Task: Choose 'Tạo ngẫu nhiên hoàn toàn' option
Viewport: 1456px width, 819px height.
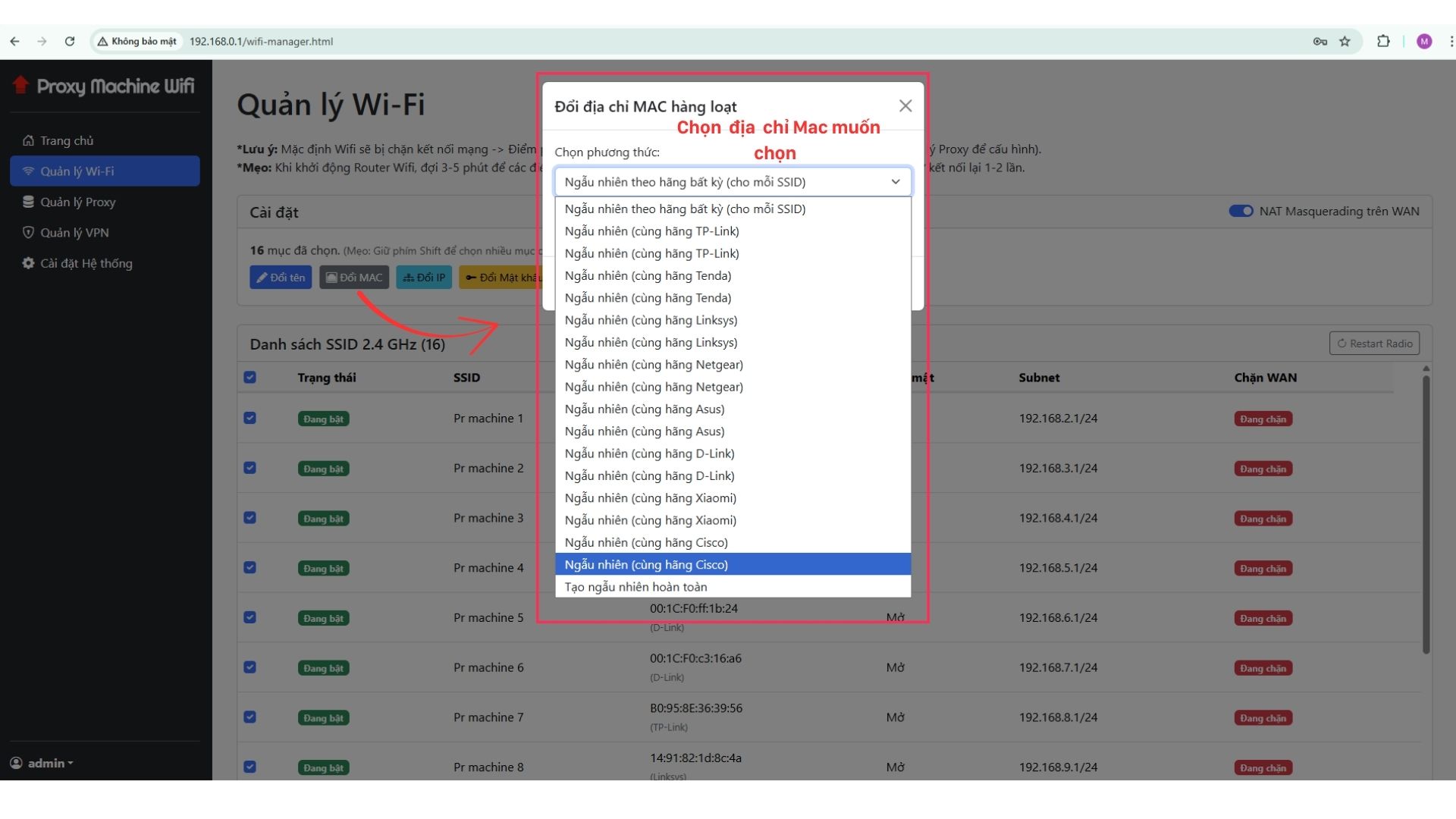Action: pos(733,587)
